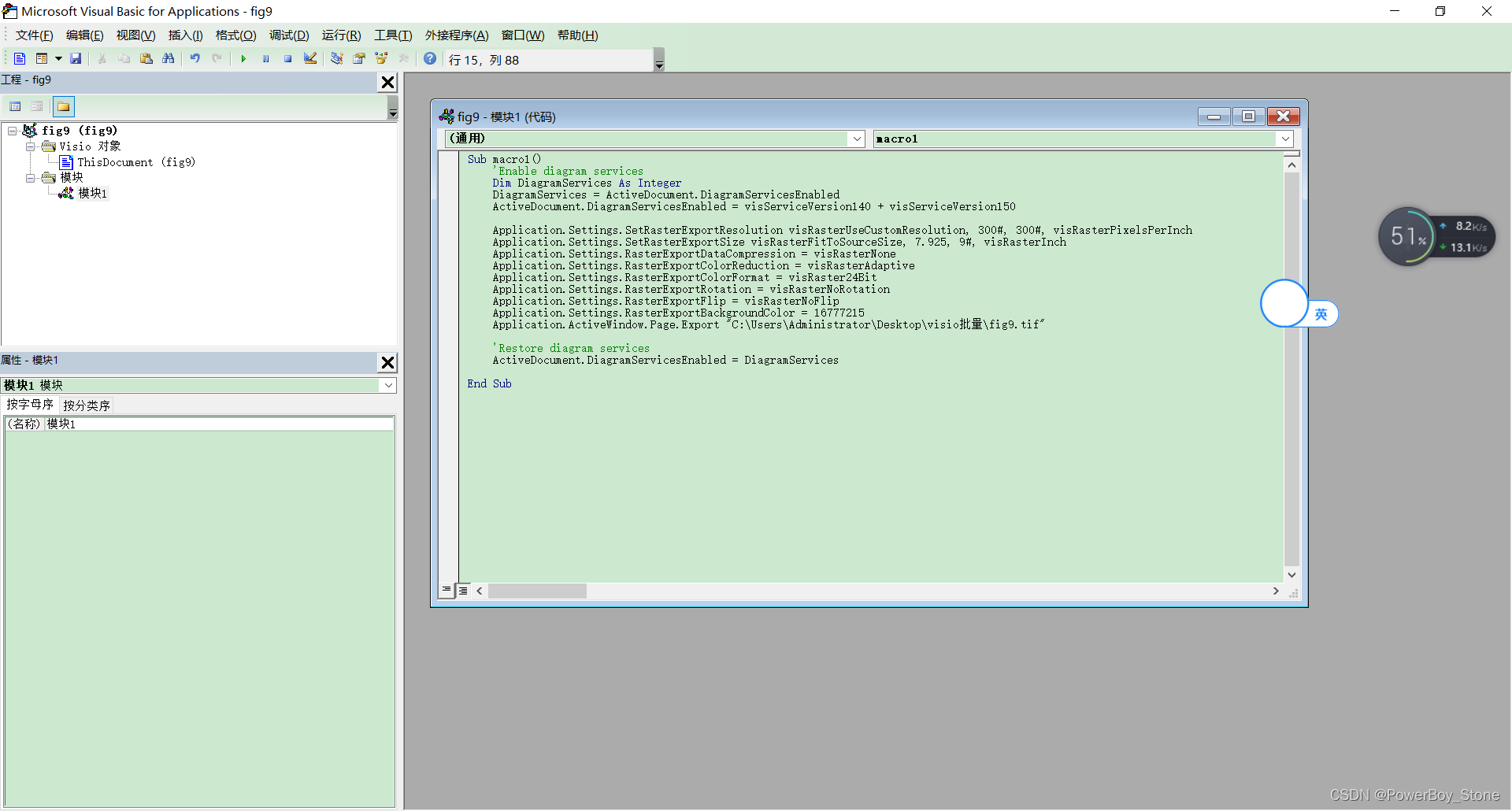Click View Object icon in project panel
Image resolution: width=1512 pixels, height=811 pixels.
point(37,106)
